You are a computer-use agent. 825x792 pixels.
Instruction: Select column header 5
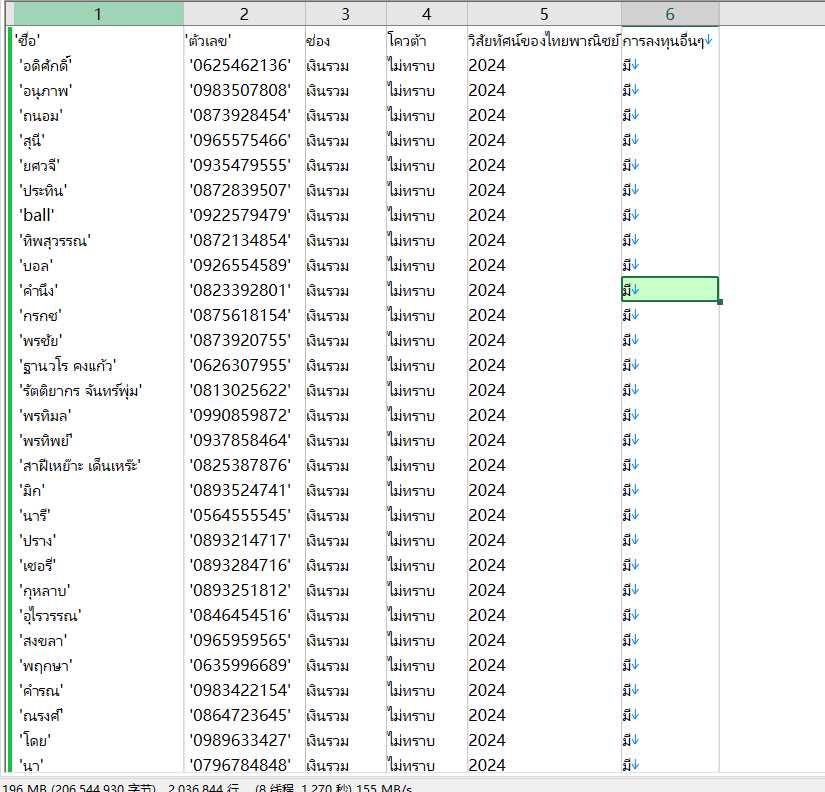544,14
